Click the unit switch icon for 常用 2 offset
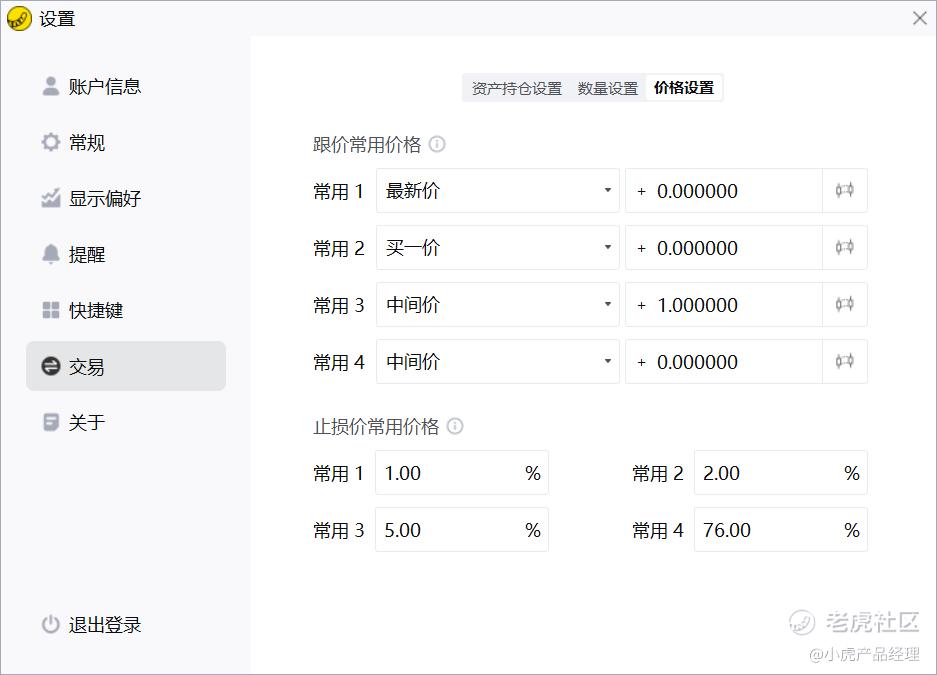The image size is (937, 675). [x=844, y=248]
